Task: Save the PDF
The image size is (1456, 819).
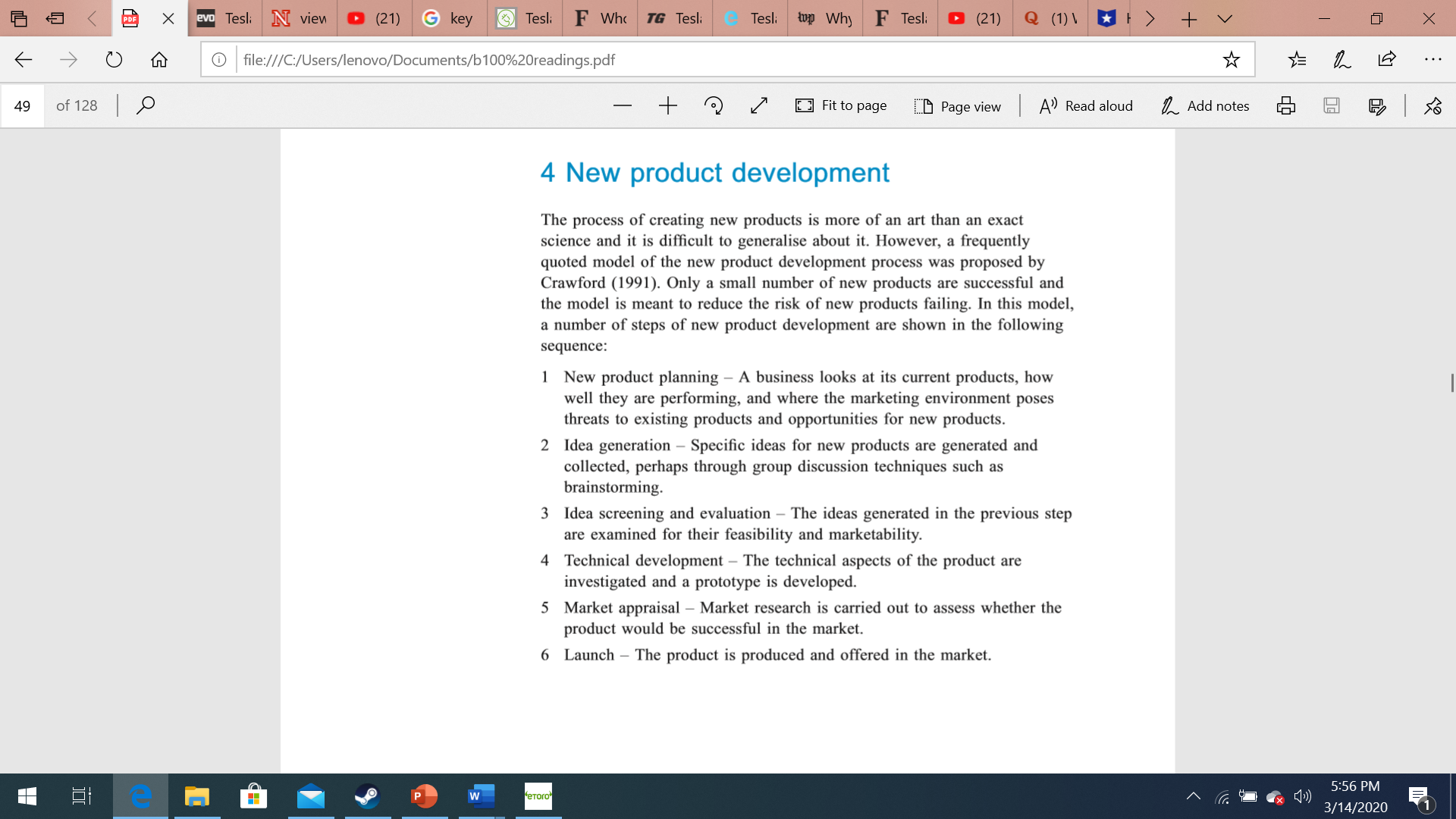Action: click(x=1332, y=106)
